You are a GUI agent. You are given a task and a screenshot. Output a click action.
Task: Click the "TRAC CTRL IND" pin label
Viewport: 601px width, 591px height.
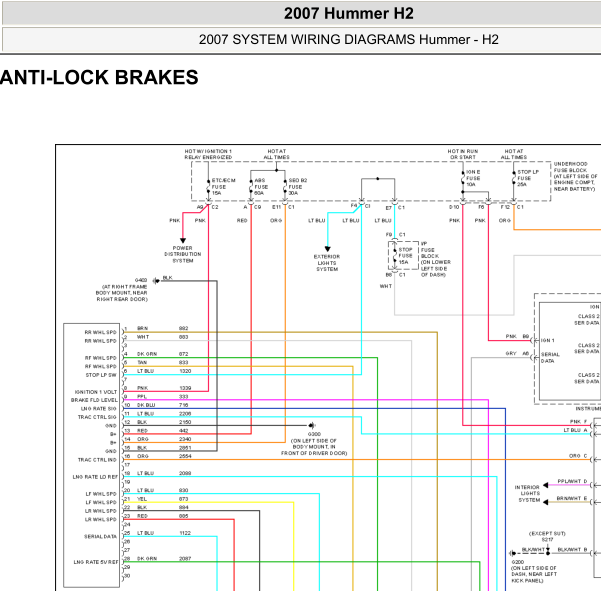point(97,460)
